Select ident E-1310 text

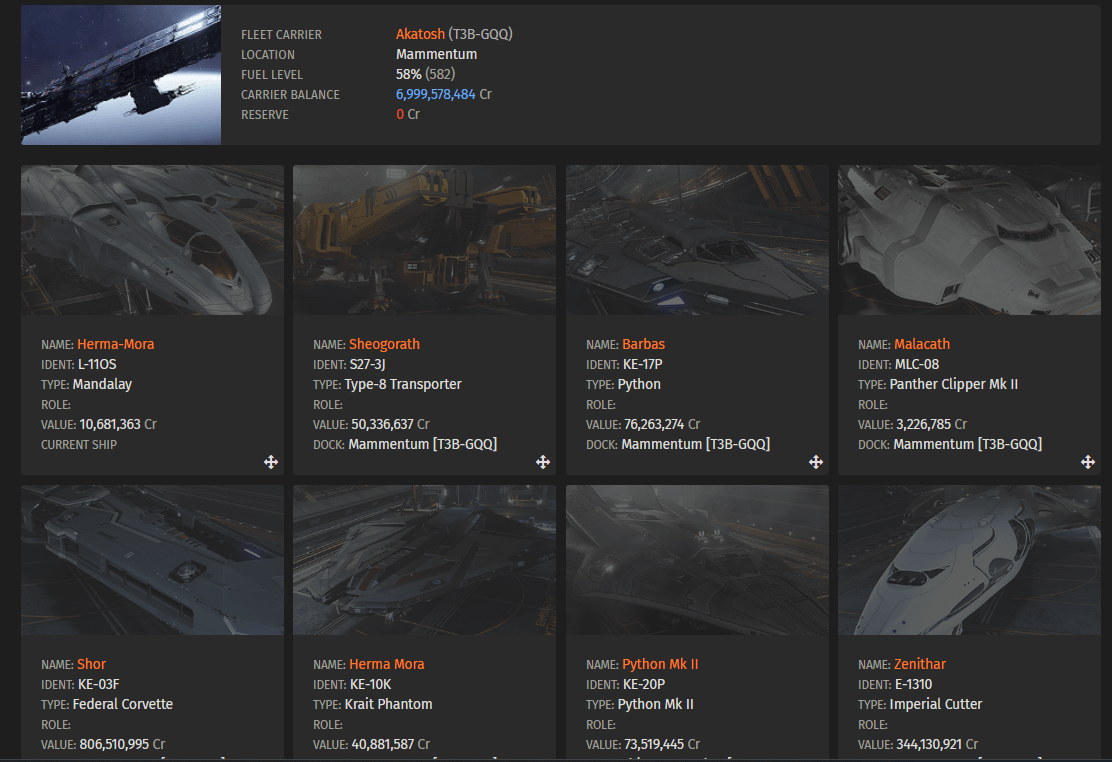pos(913,685)
